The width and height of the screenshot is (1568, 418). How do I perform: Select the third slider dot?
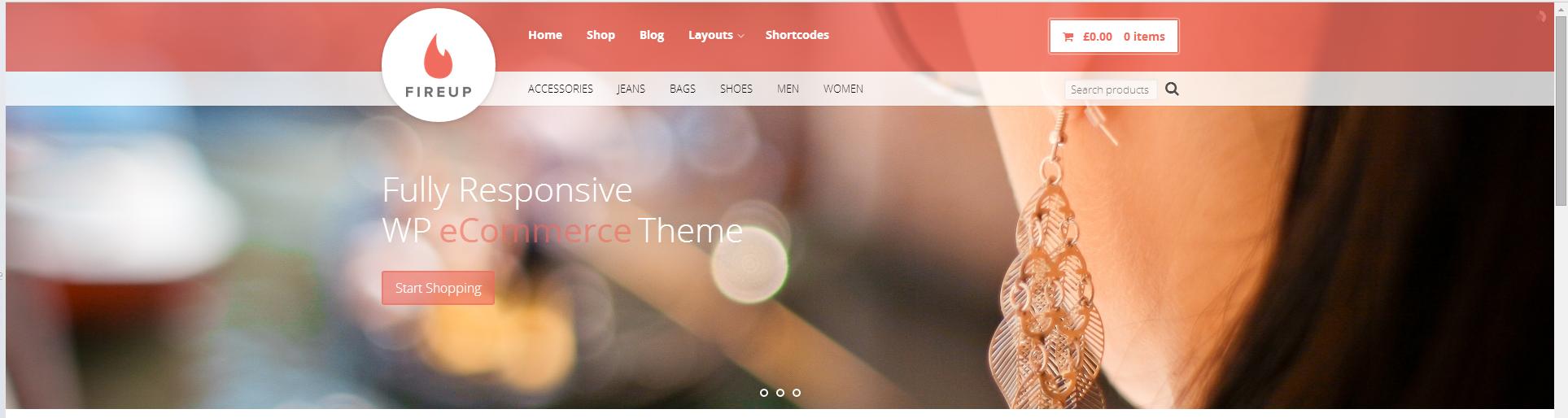pyautogui.click(x=797, y=393)
